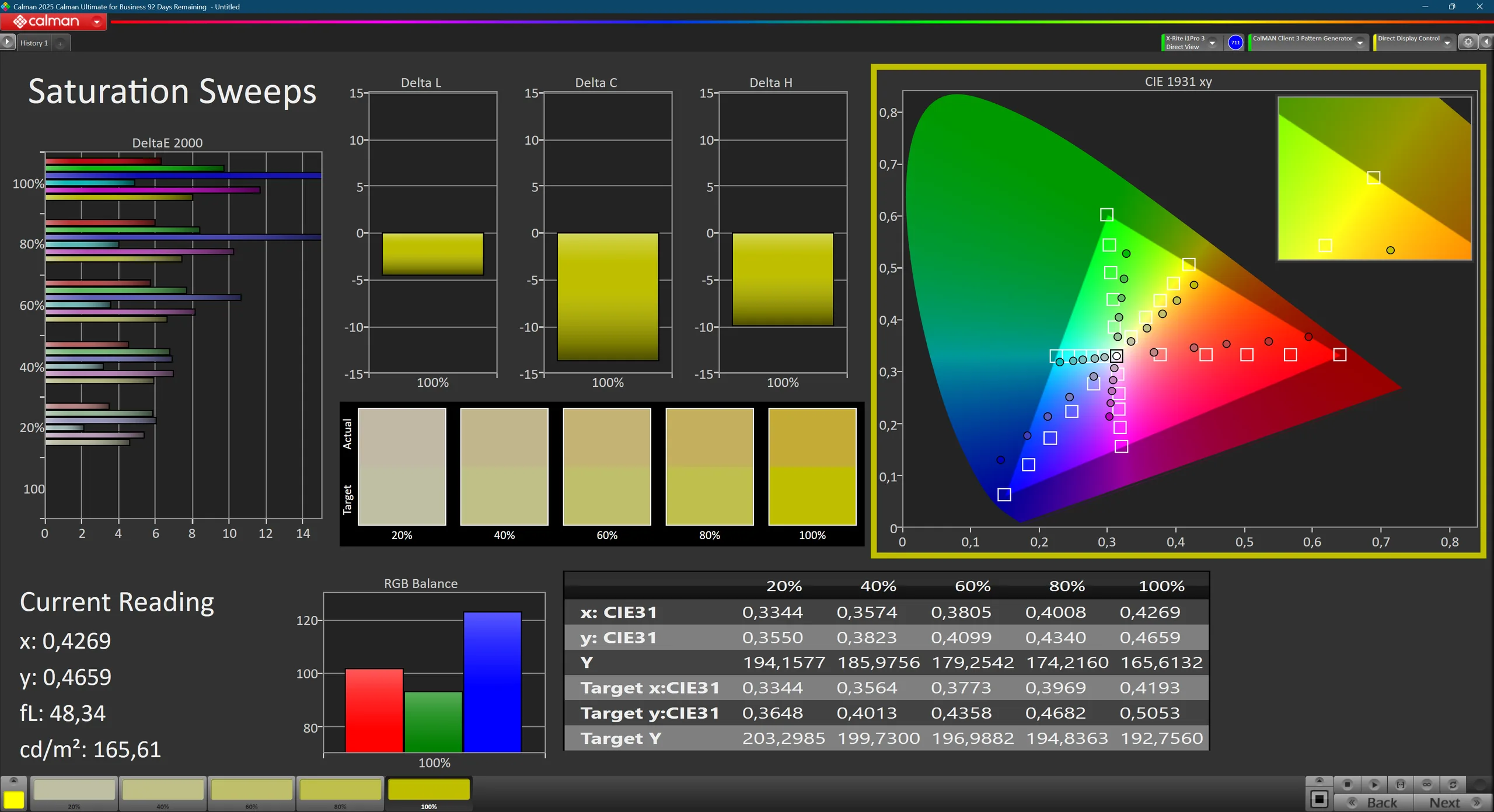Click the refresh cycle icon
This screenshot has width=1494, height=812.
coord(1453,785)
